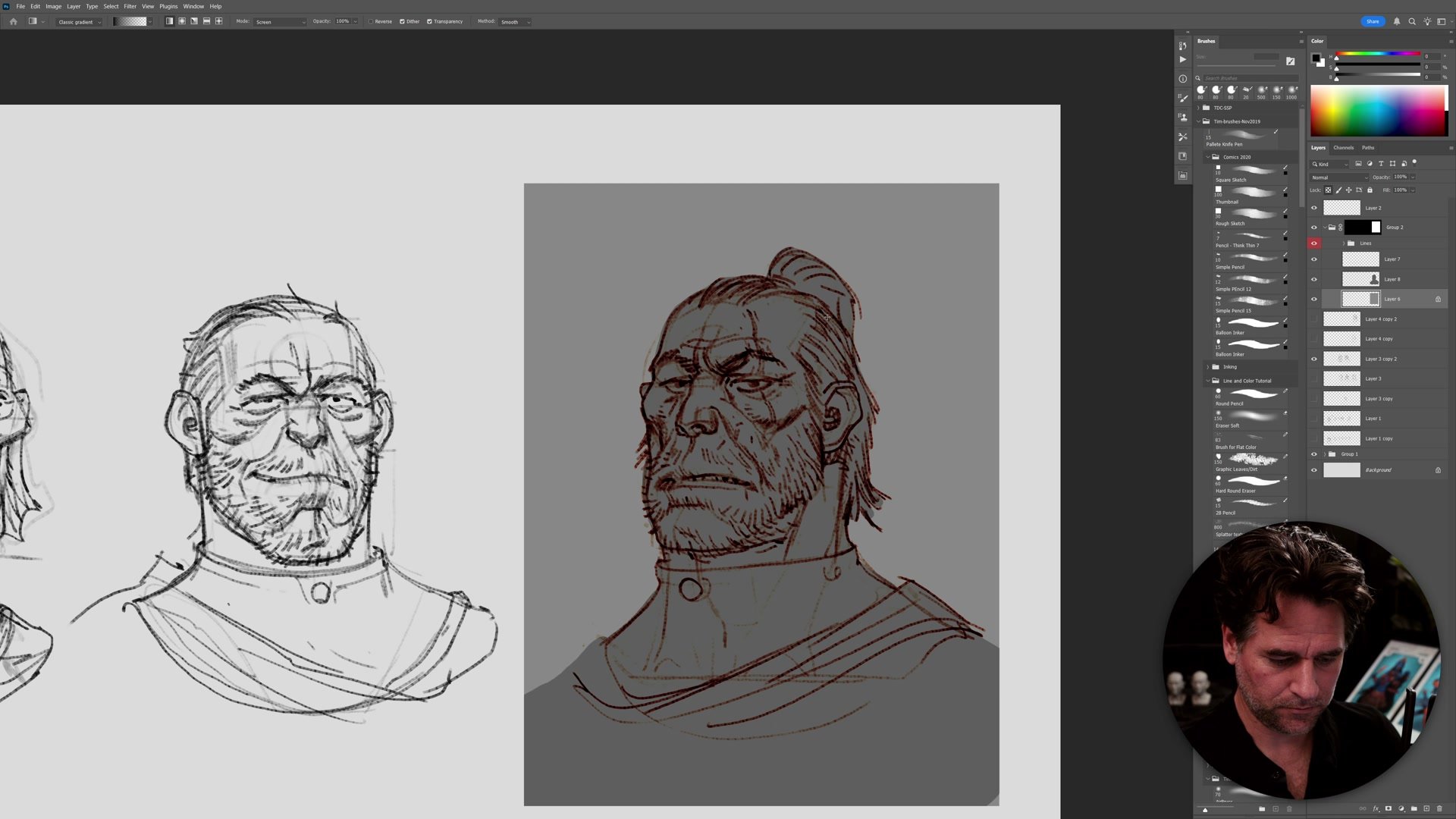The width and height of the screenshot is (1456, 819).
Task: Toggle layer filter on/off switch
Action: point(1414,162)
